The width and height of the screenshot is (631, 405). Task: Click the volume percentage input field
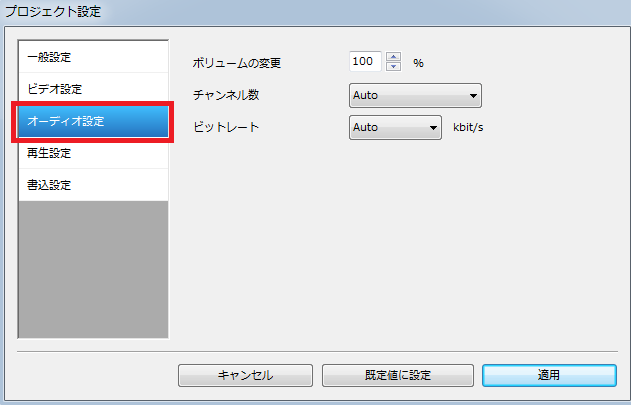click(365, 62)
